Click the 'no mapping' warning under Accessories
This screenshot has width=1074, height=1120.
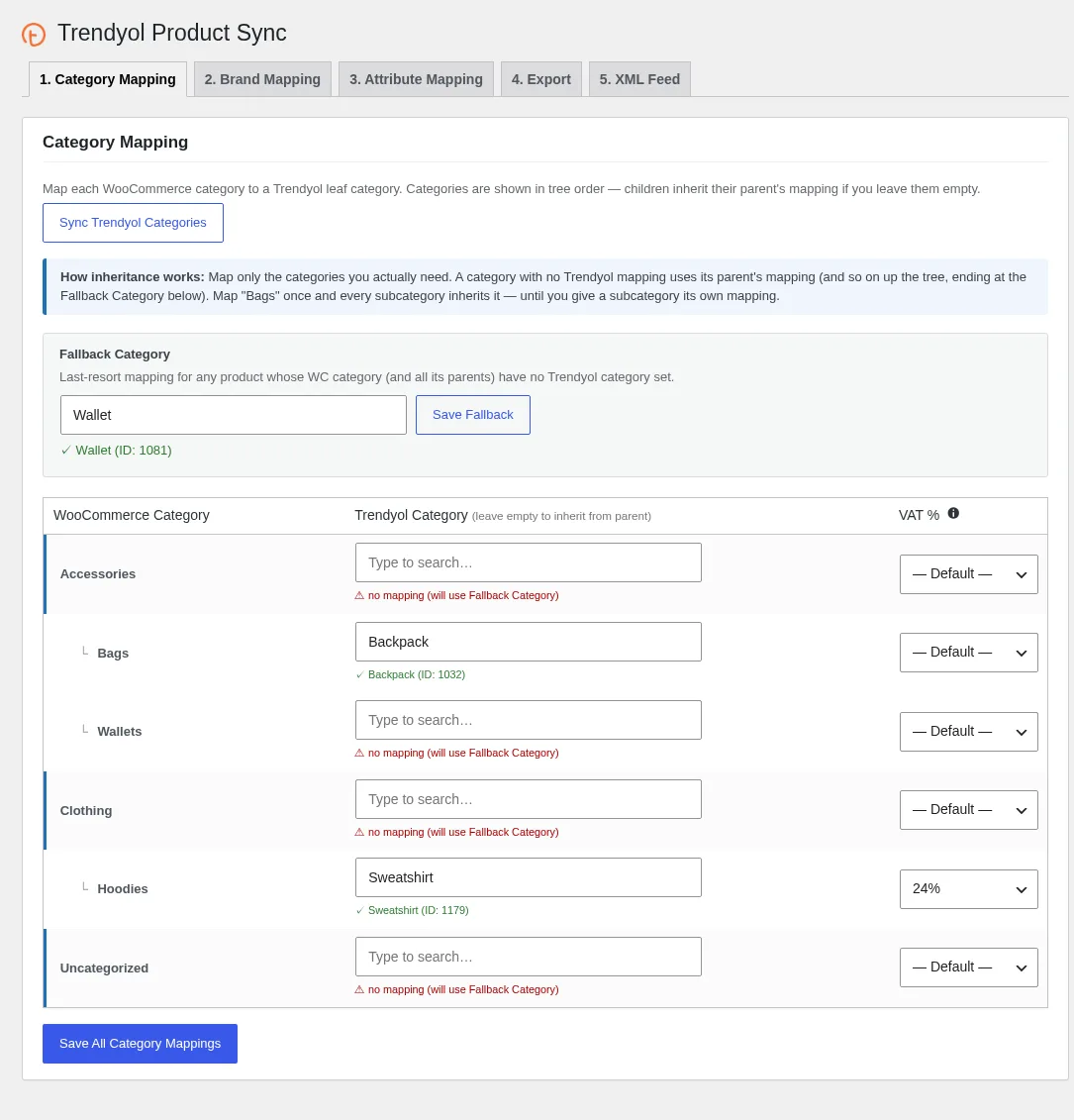pyautogui.click(x=457, y=596)
